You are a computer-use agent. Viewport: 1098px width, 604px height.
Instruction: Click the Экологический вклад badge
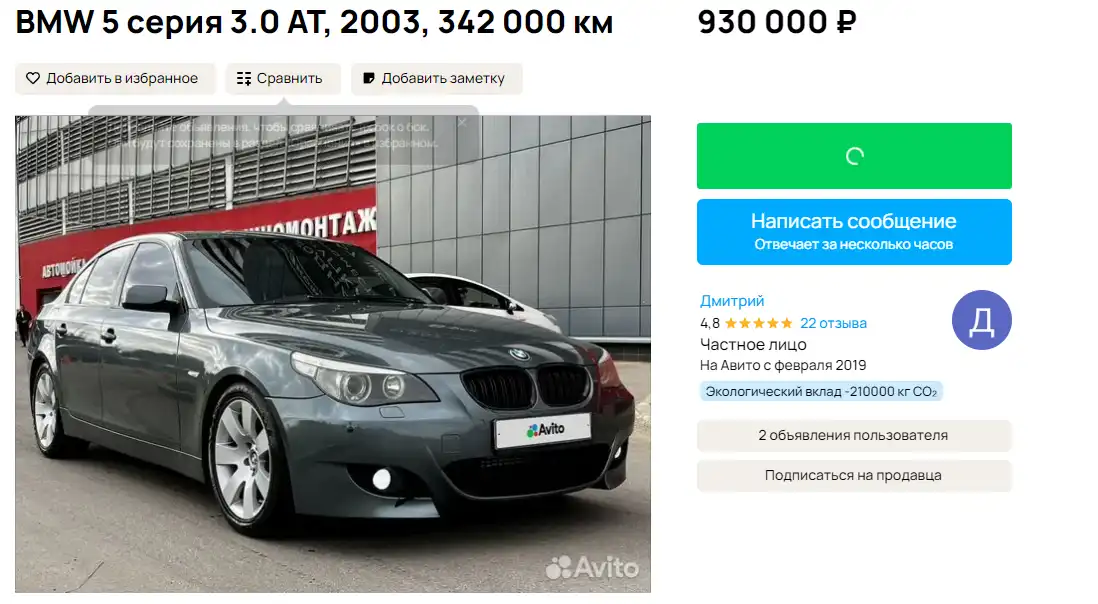[x=821, y=391]
